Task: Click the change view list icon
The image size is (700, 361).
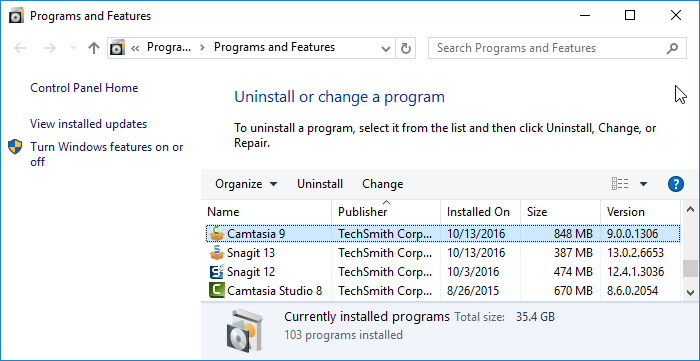Action: 621,184
